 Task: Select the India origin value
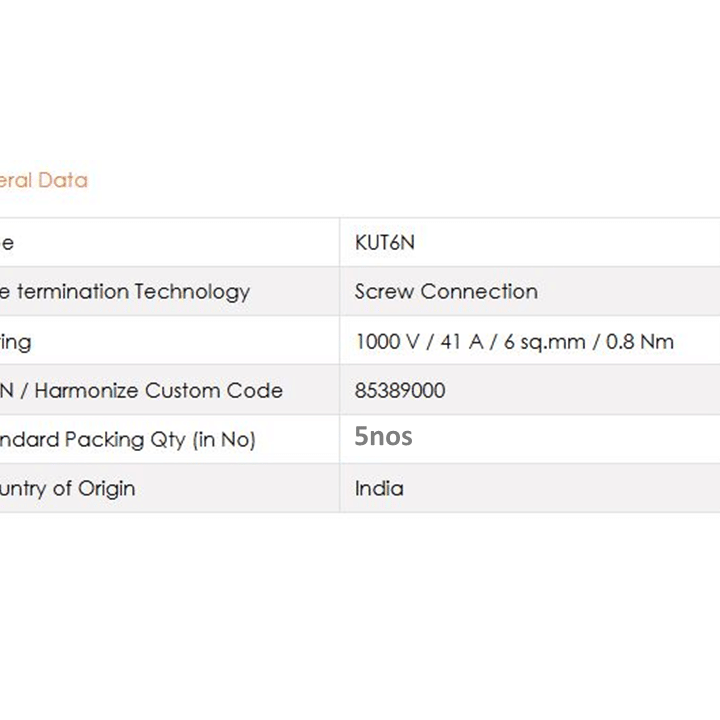(x=379, y=488)
